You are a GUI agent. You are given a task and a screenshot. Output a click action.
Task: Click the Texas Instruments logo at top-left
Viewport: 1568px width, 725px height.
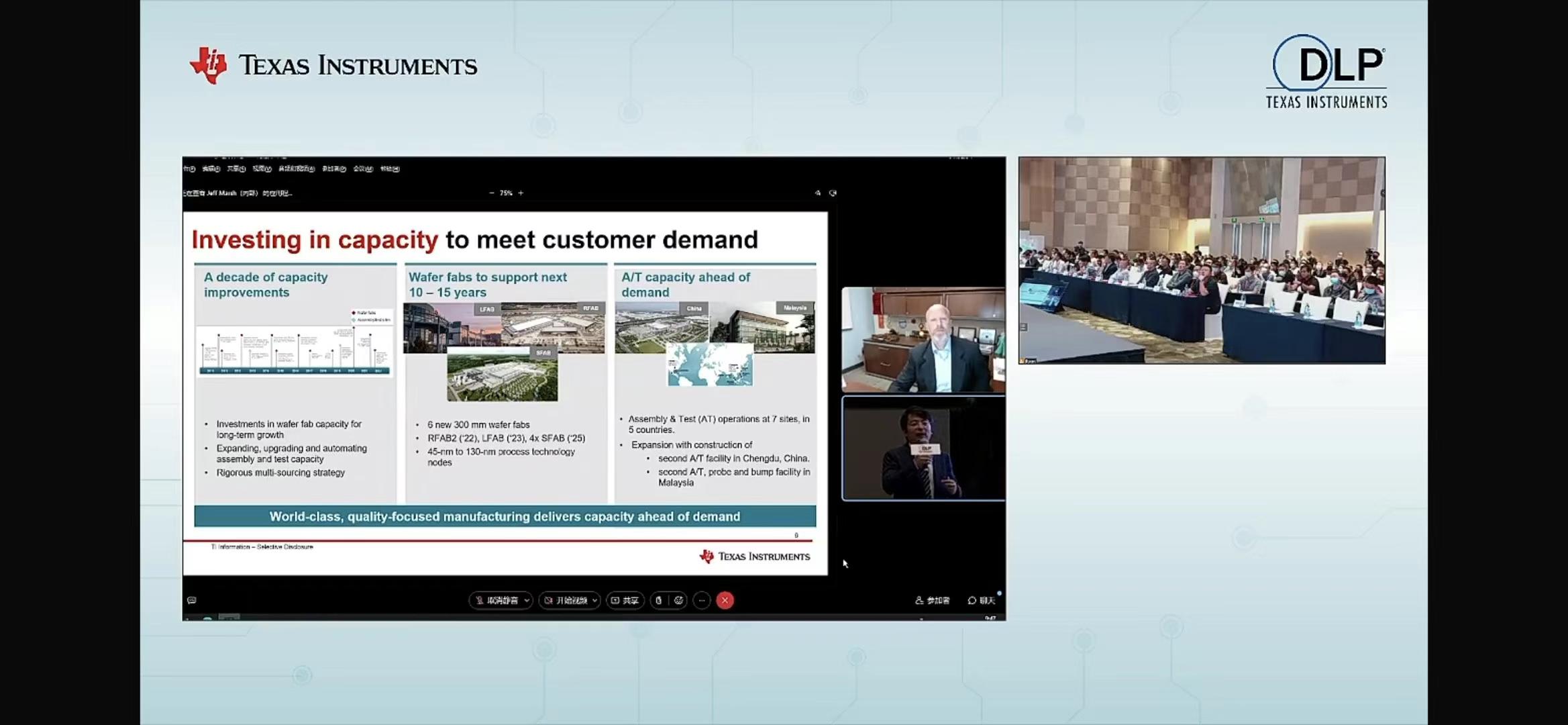333,66
